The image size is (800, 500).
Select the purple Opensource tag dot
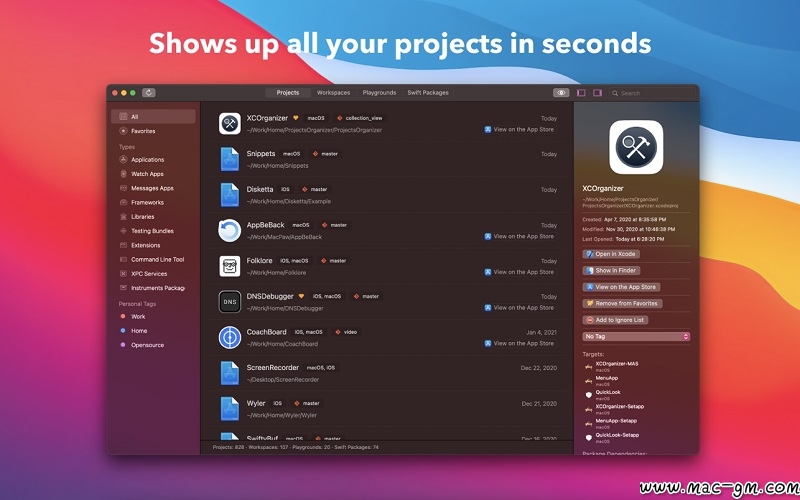click(122, 345)
